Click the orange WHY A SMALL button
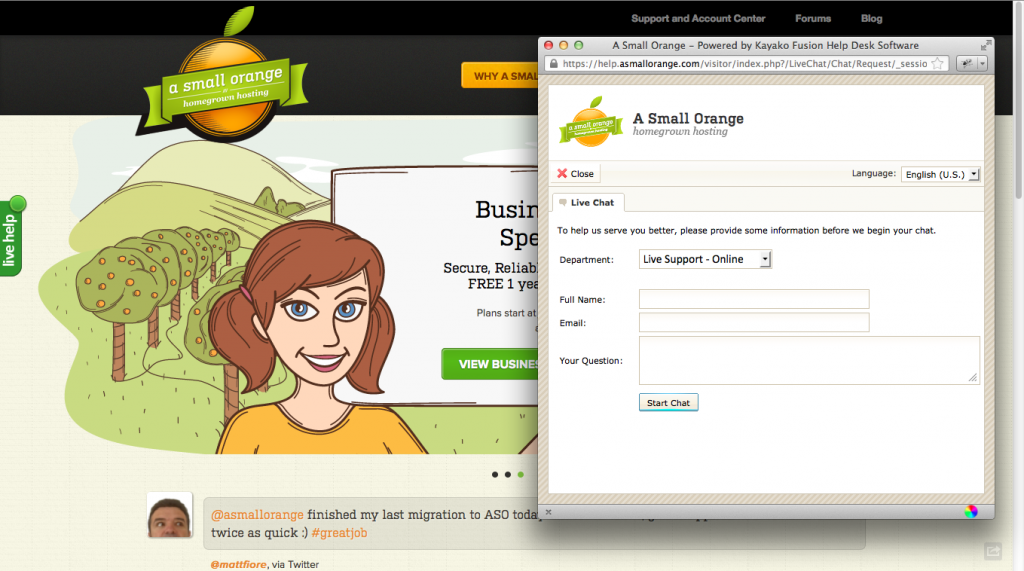This screenshot has width=1024, height=571. tap(500, 76)
